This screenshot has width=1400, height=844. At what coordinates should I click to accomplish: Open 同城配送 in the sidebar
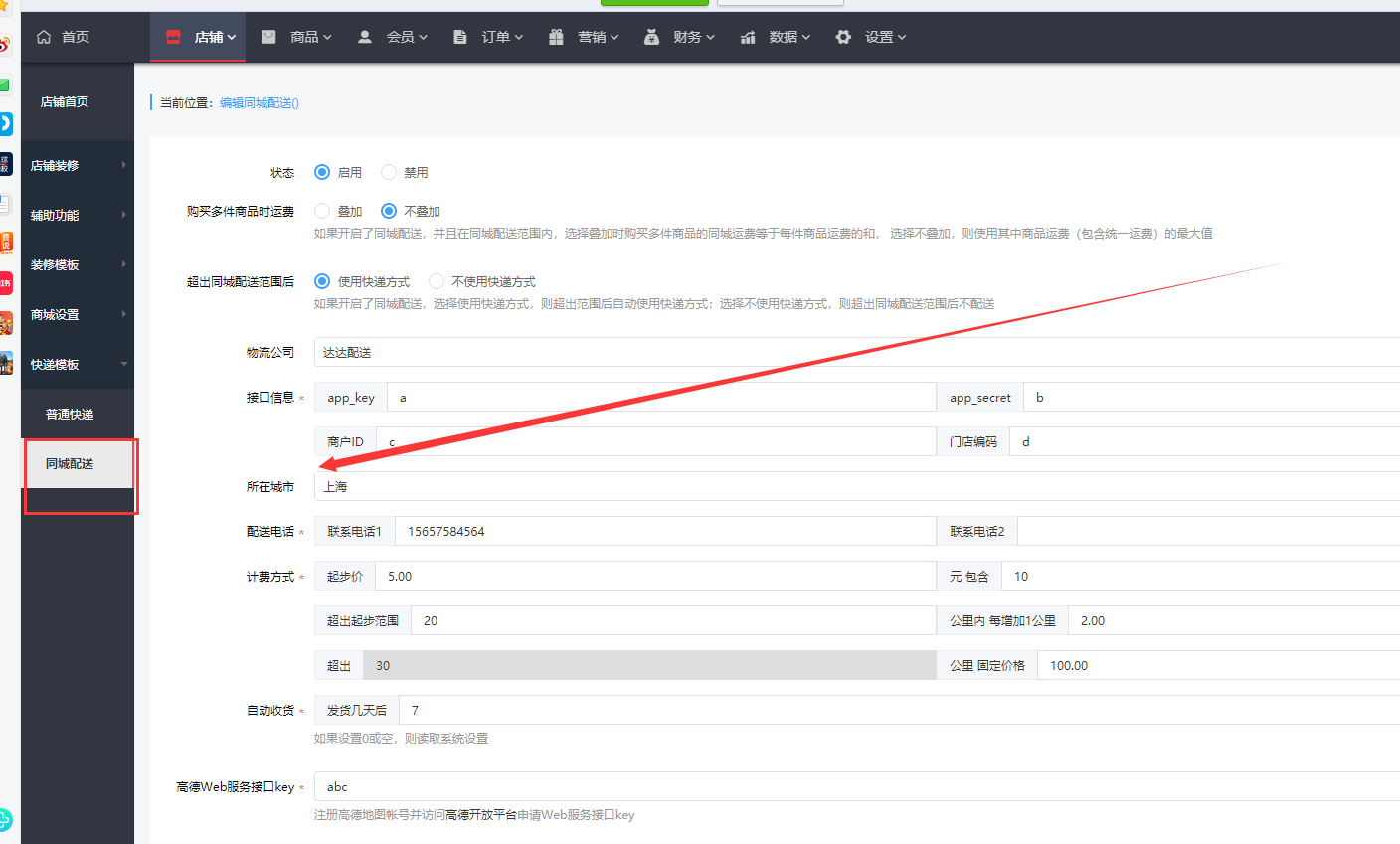click(x=70, y=463)
